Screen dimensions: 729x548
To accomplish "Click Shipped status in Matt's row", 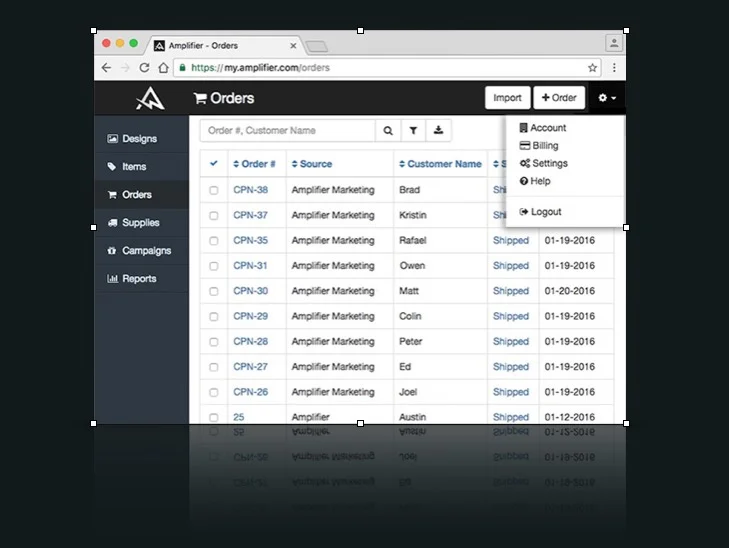I will point(511,291).
